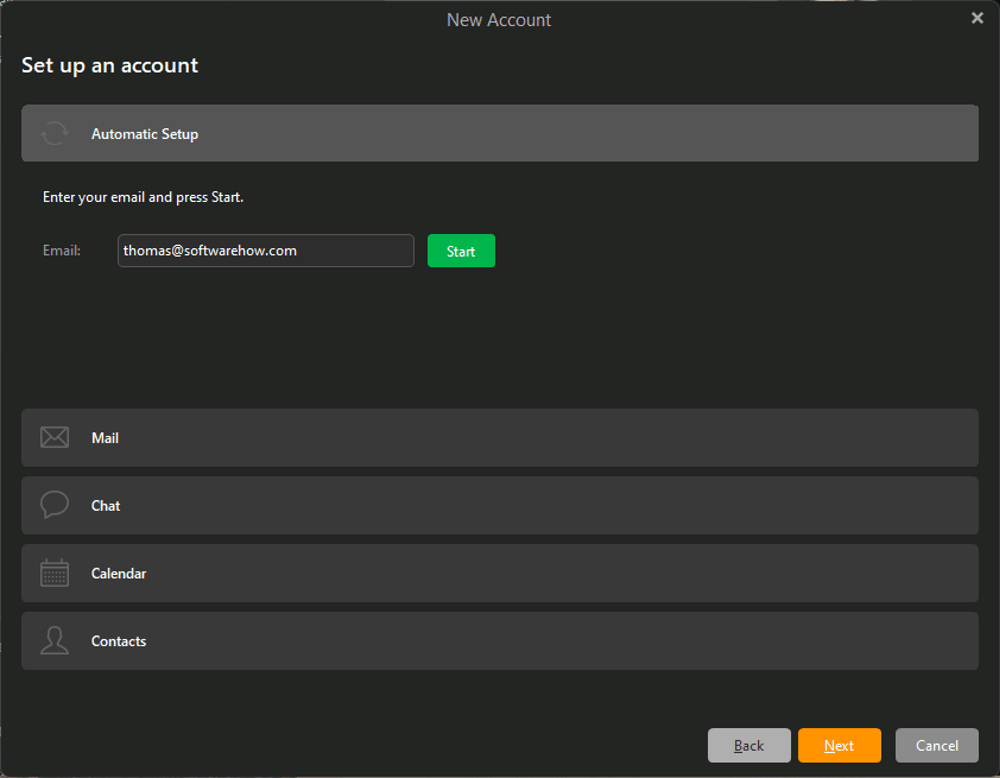Click the Mail envelope icon
1000x778 pixels.
click(x=55, y=438)
